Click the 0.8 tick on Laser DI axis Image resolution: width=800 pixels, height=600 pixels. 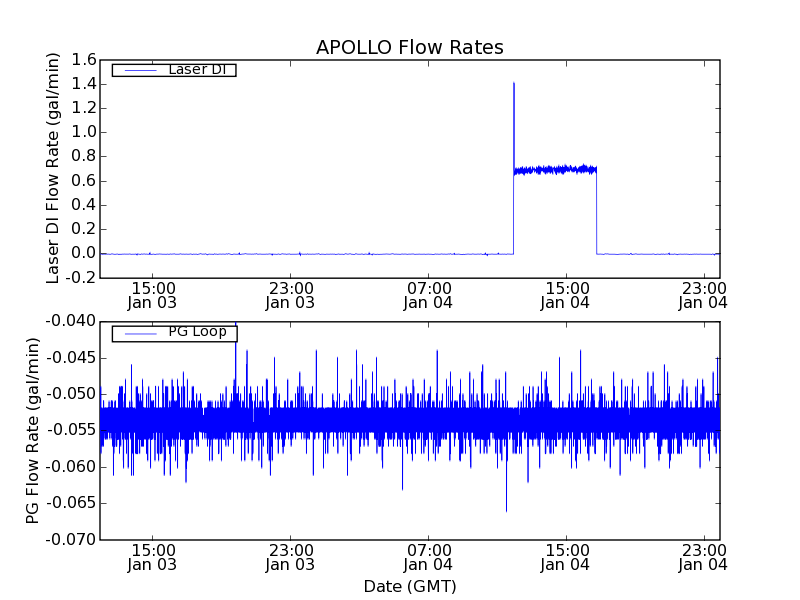pyautogui.click(x=84, y=156)
